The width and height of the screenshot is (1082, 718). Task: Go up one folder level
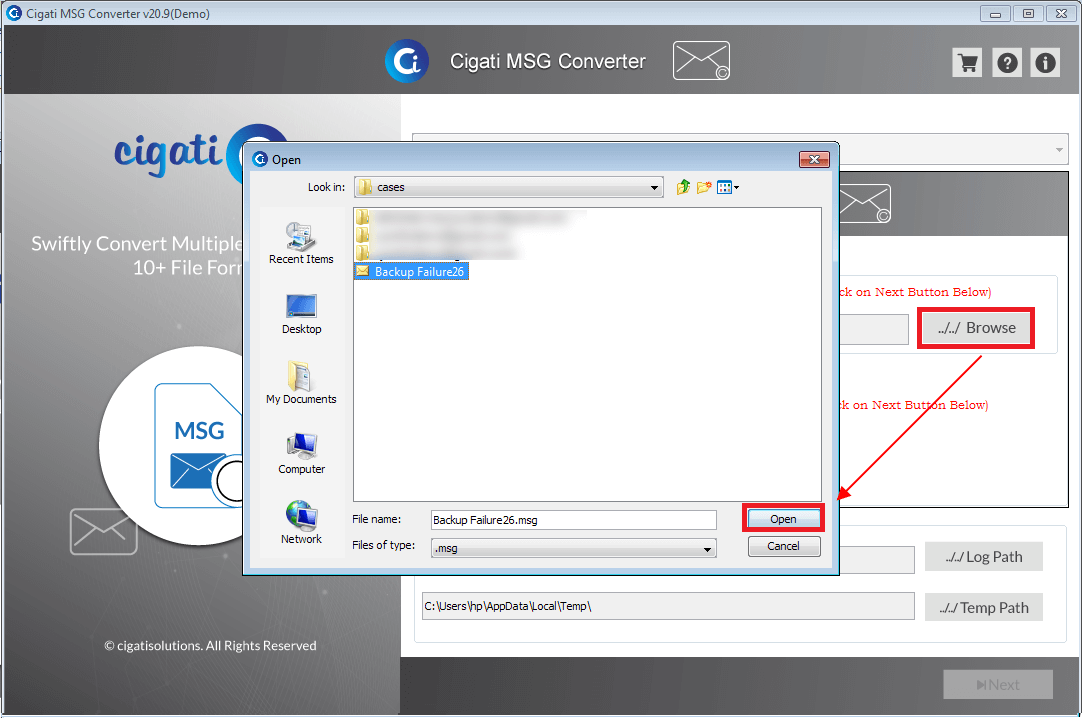point(683,187)
